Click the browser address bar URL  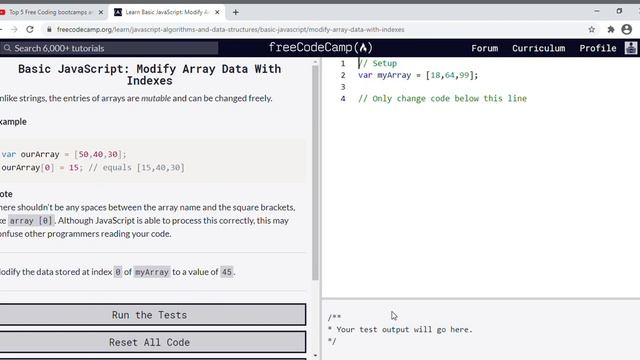[x=231, y=29]
